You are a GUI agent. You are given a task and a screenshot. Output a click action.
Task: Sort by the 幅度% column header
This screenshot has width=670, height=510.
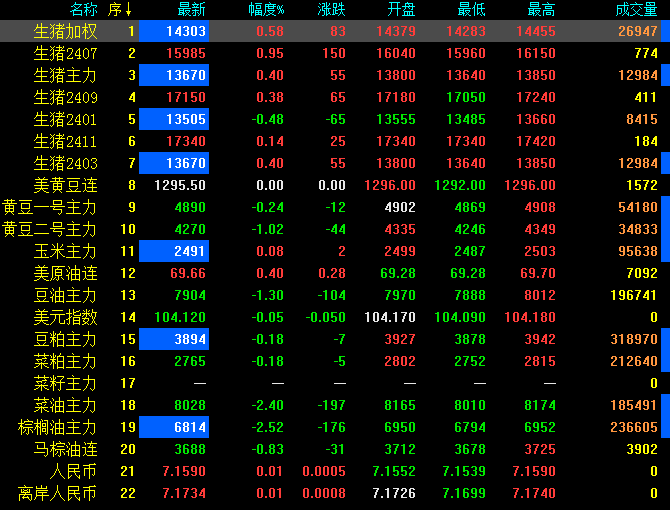266,10
